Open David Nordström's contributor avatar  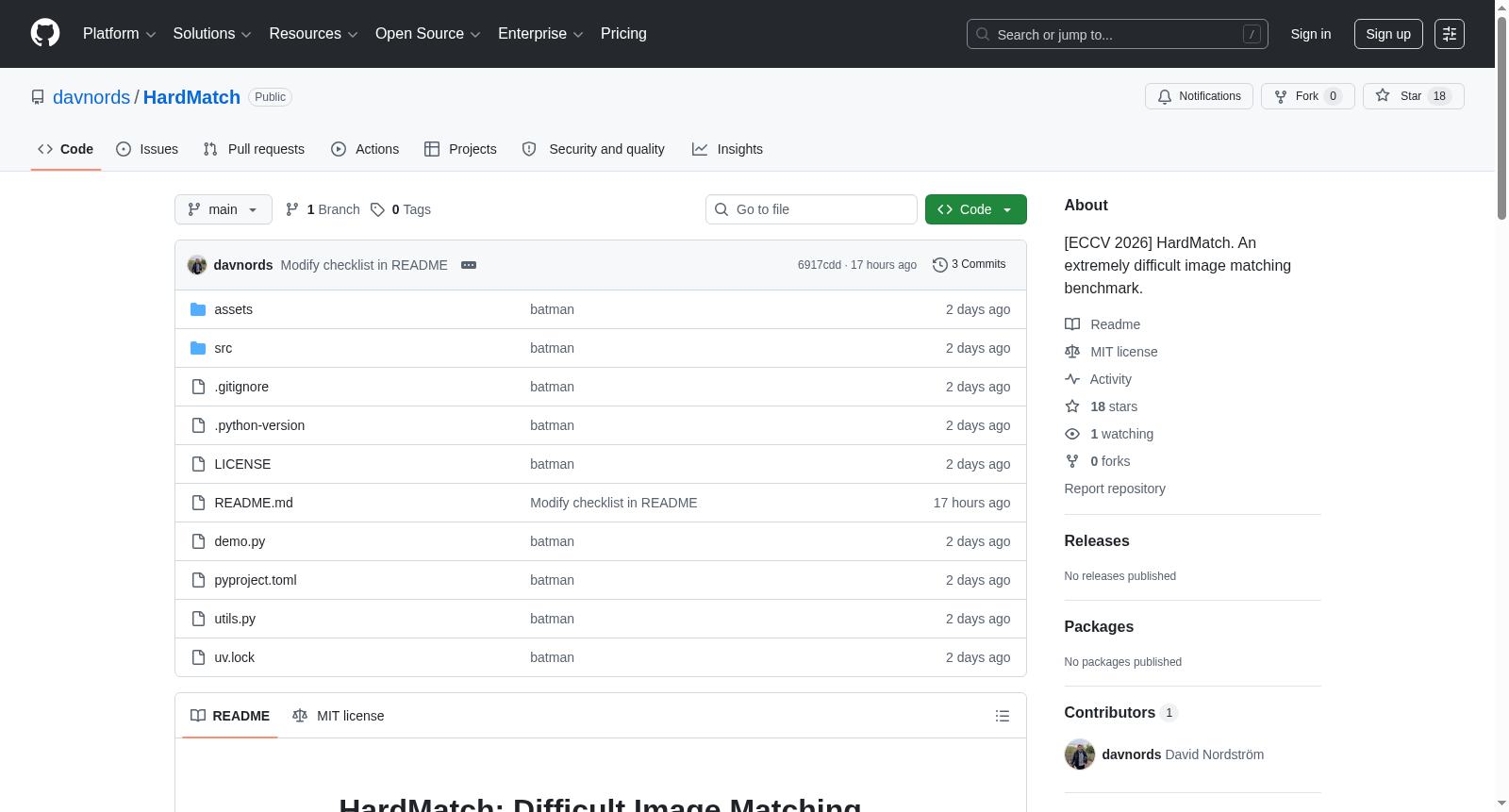(1080, 754)
